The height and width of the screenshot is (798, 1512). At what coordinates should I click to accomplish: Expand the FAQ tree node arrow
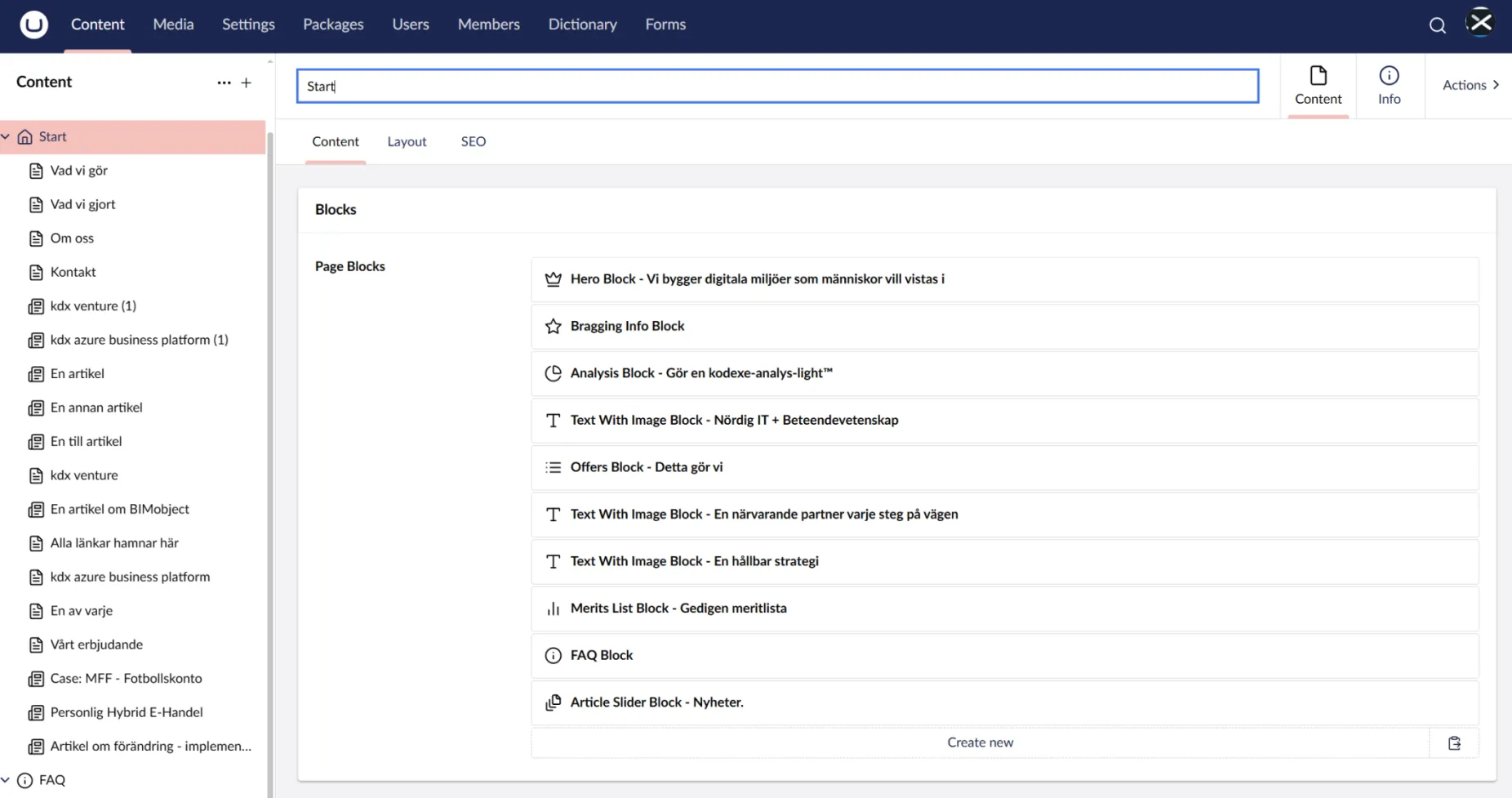click(x=7, y=780)
